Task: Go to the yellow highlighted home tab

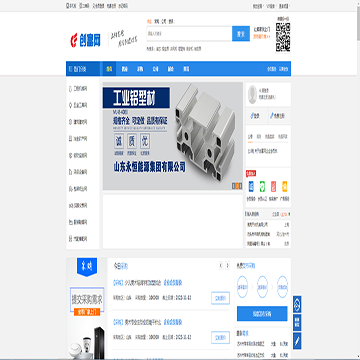Action: pos(109,69)
